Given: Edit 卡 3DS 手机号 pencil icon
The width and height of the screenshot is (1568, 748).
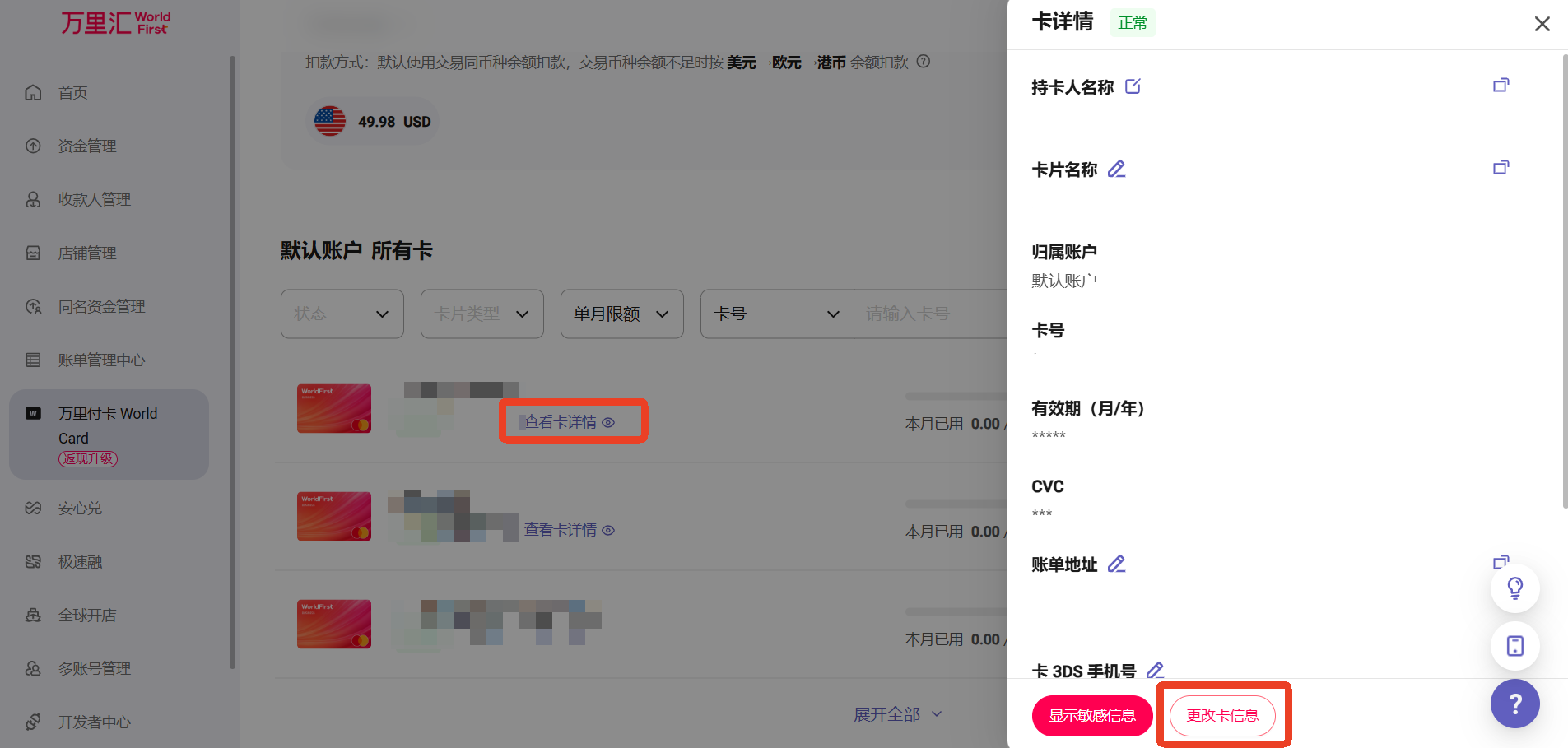Looking at the screenshot, I should pyautogui.click(x=1155, y=670).
